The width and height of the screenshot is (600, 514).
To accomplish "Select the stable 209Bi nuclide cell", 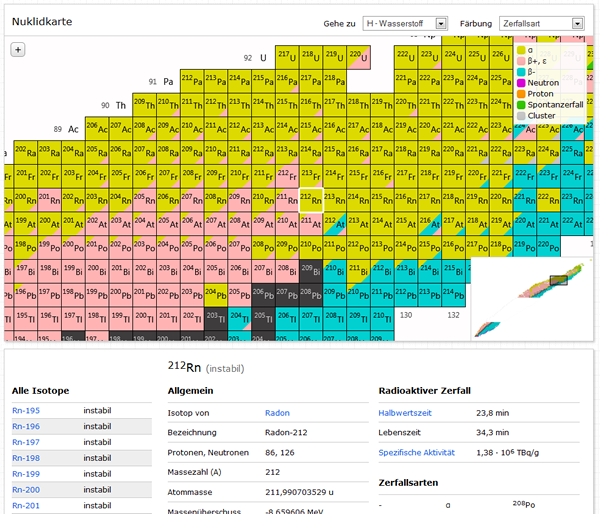I will coord(311,271).
